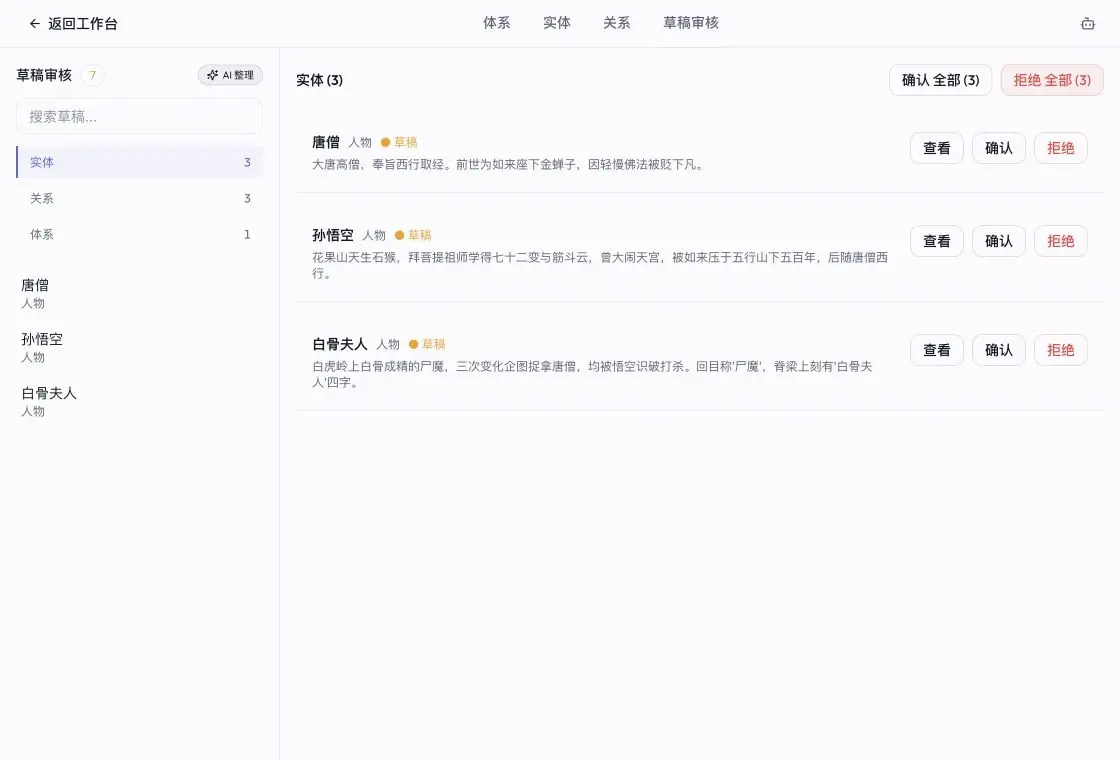Click 确认 全部 (3) button
This screenshot has height=760, width=1120.
940,80
